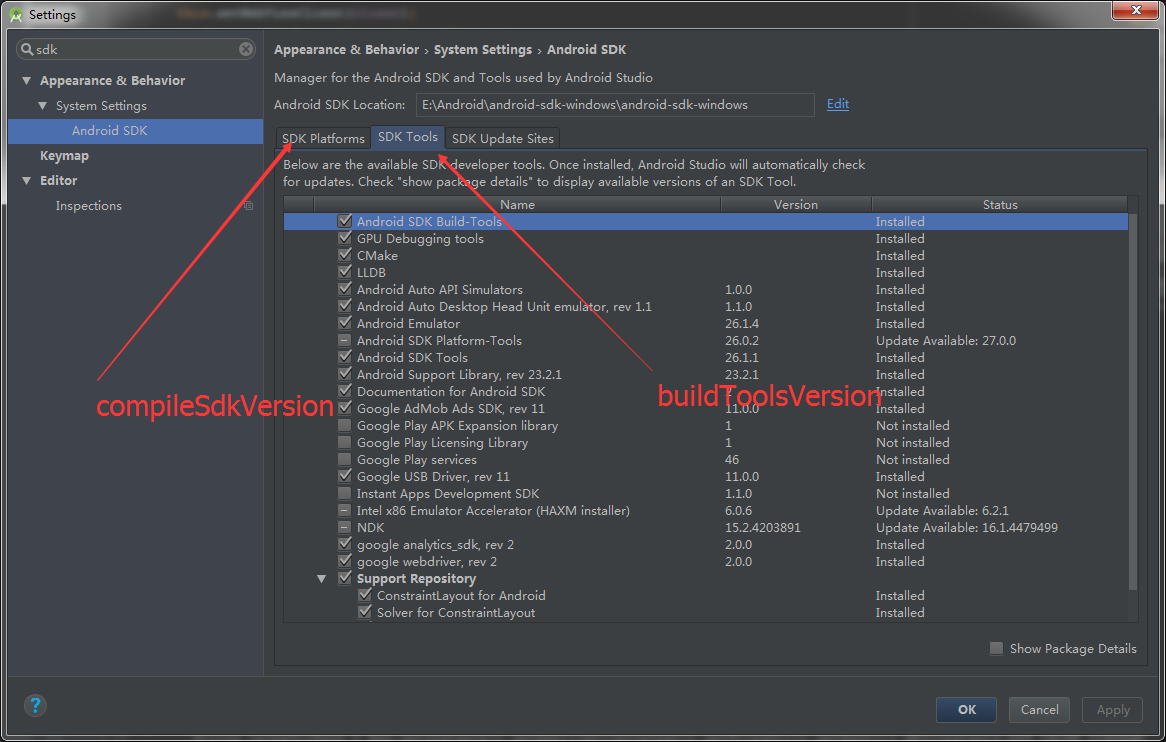Screen dimensions: 1166x742
Task: Select 'google webdriver, rev 2' row
Action: pos(706,561)
